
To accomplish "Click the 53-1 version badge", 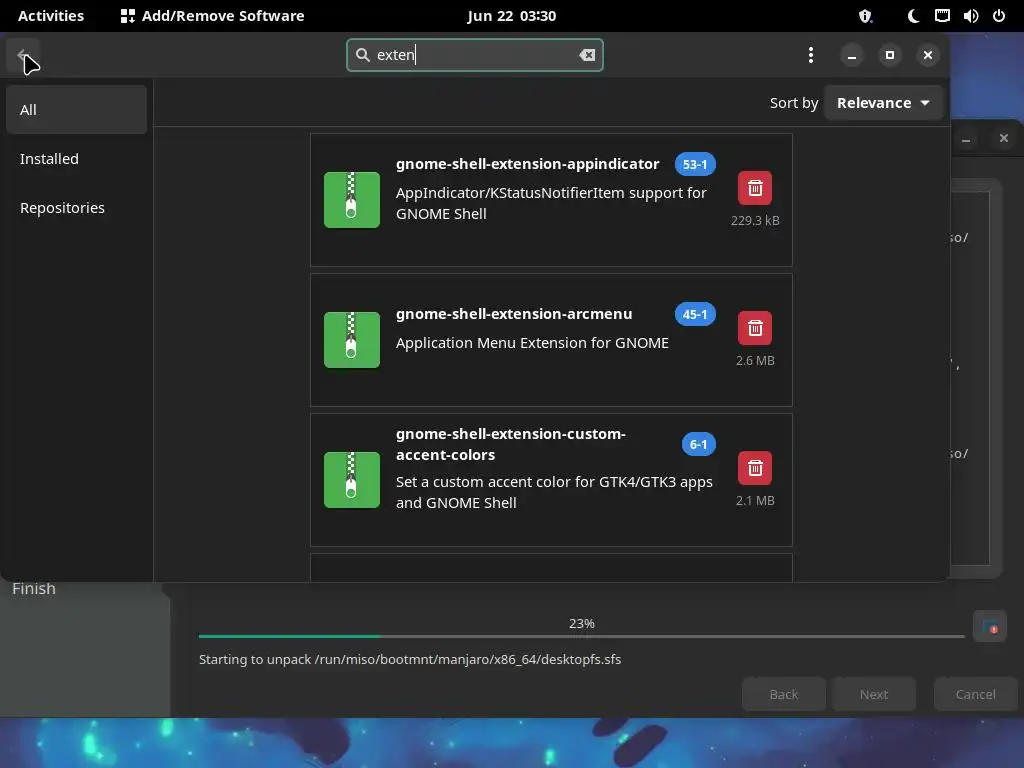I will click(x=695, y=165).
